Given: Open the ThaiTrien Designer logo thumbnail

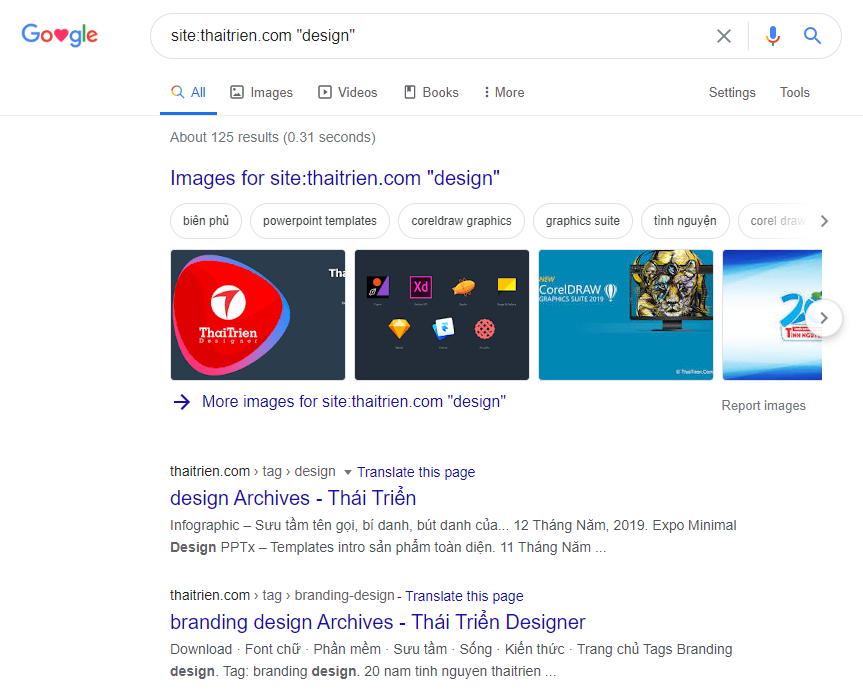Looking at the screenshot, I should (257, 315).
